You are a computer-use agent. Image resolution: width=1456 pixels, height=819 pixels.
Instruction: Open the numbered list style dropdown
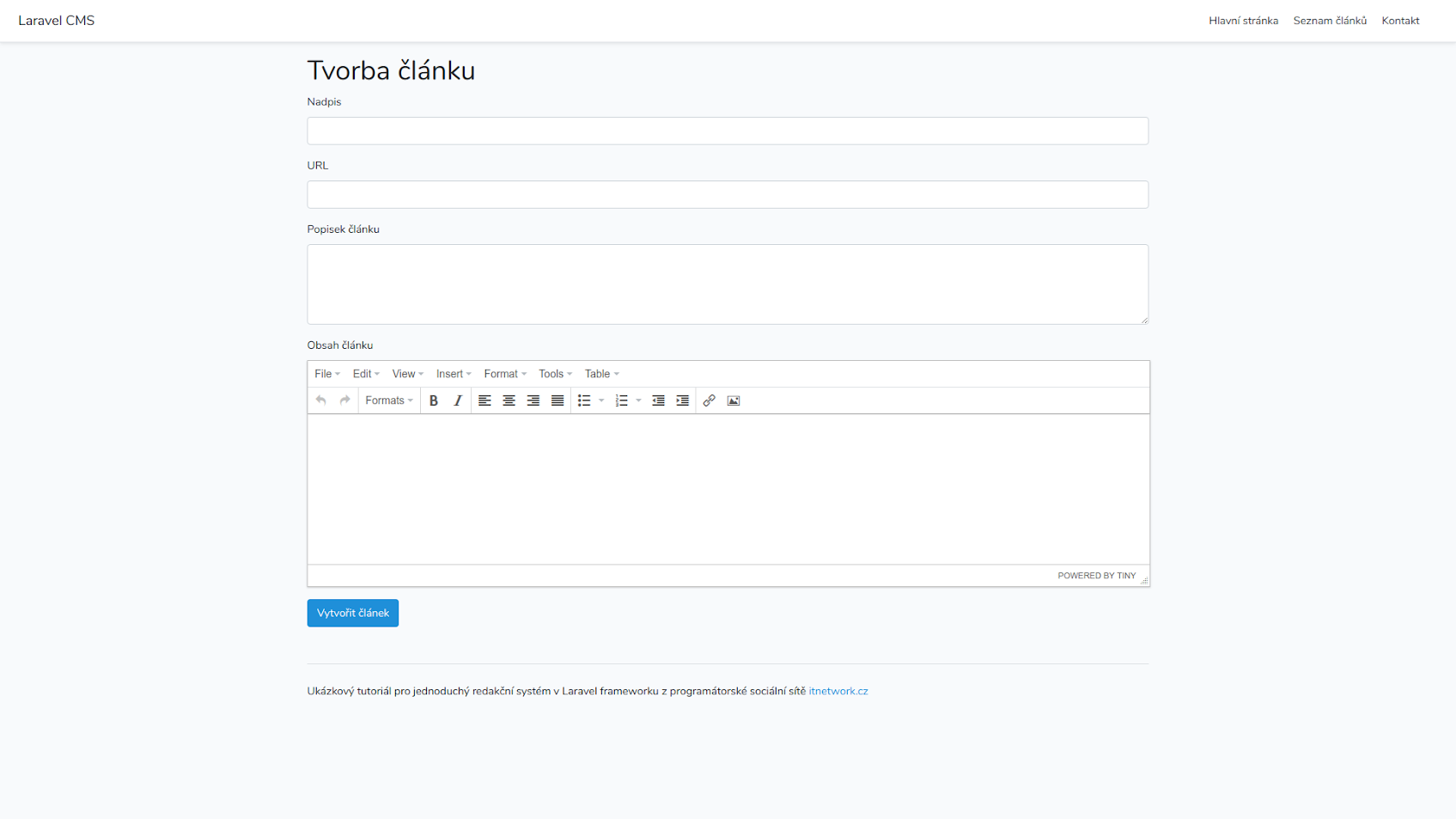pyautogui.click(x=637, y=400)
